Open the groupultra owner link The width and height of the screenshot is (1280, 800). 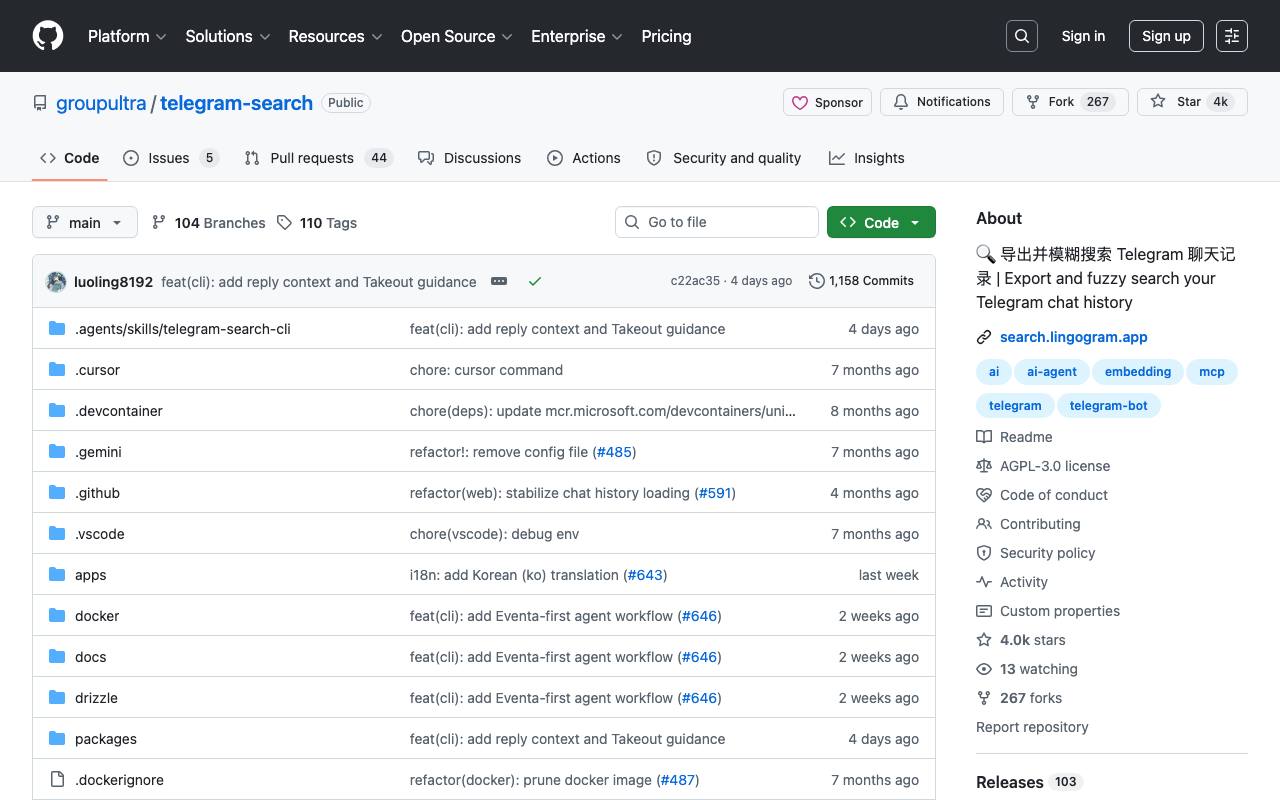tap(101, 103)
